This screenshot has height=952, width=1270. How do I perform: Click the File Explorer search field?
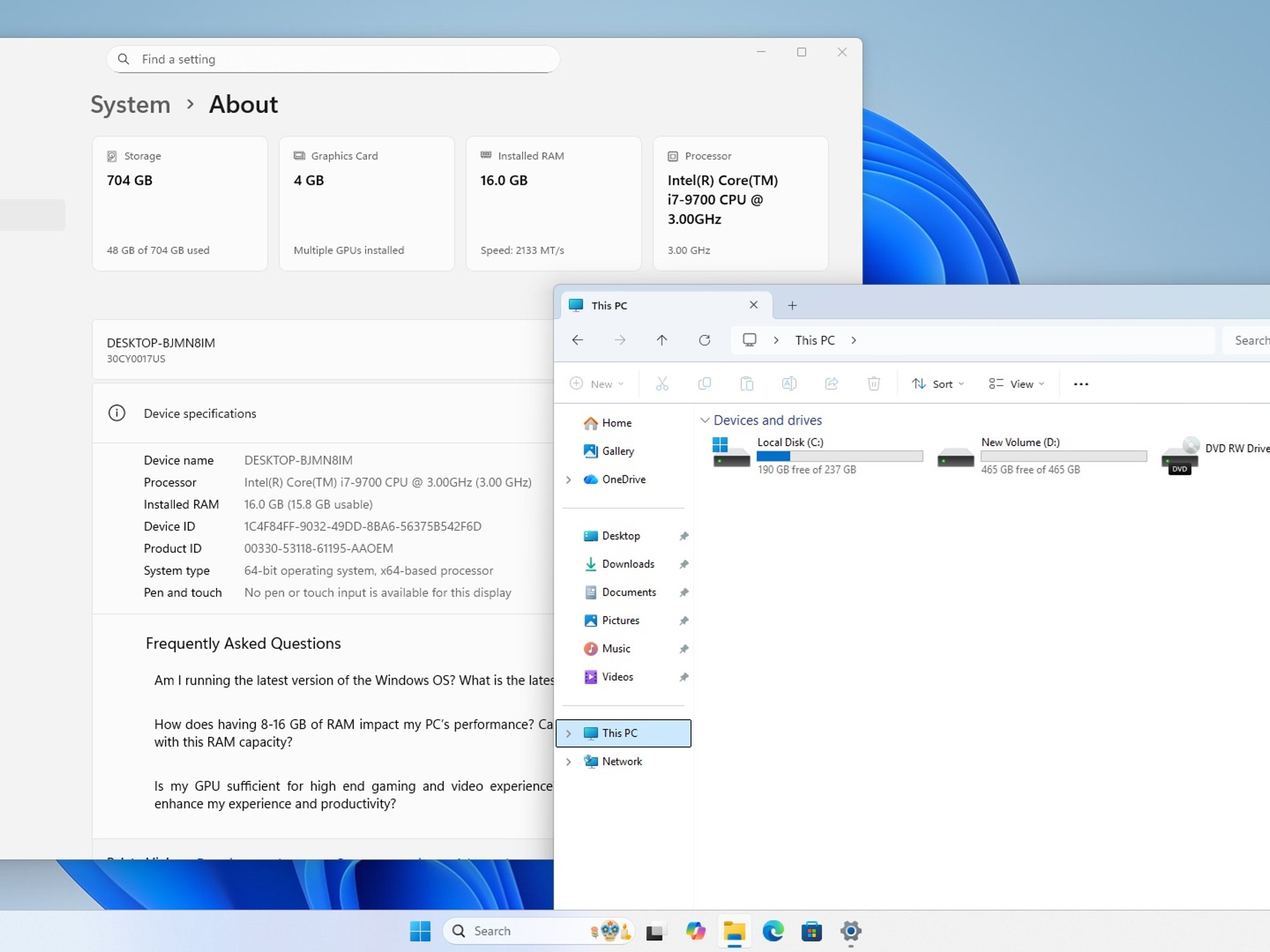point(1246,340)
